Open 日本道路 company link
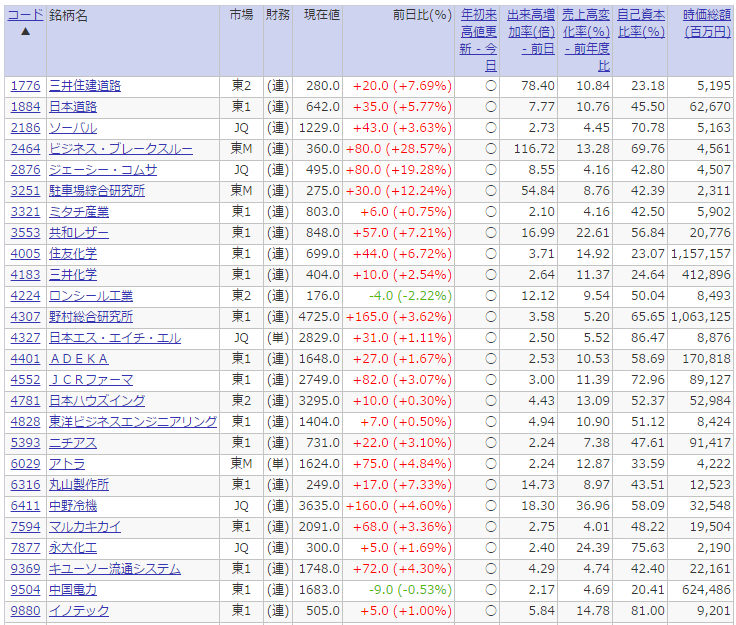 click(73, 107)
